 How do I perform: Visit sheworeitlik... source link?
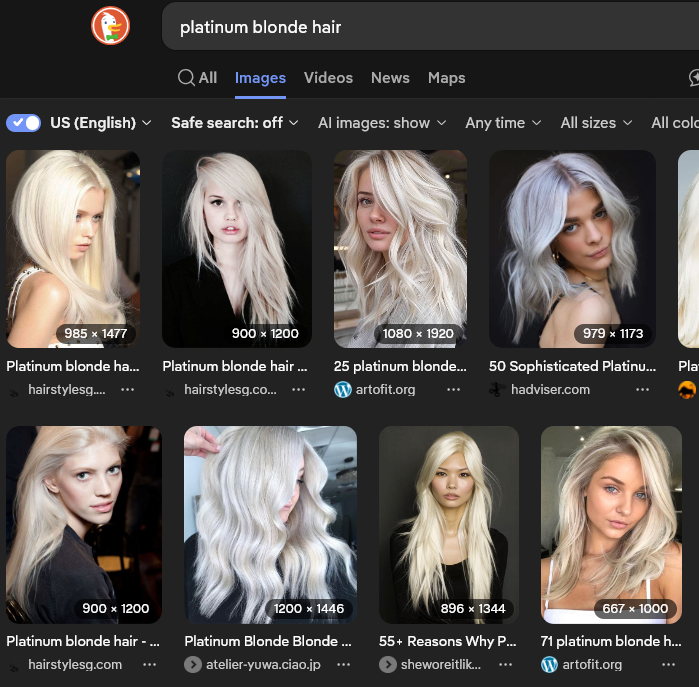click(x=440, y=665)
